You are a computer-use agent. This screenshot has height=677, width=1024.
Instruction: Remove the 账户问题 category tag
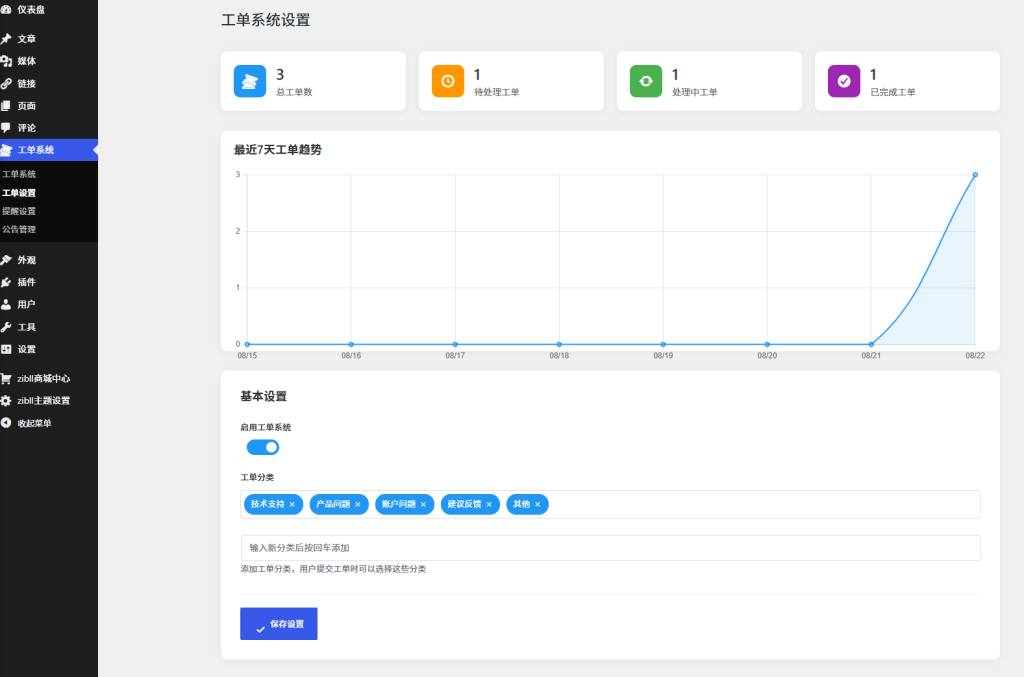(x=423, y=505)
